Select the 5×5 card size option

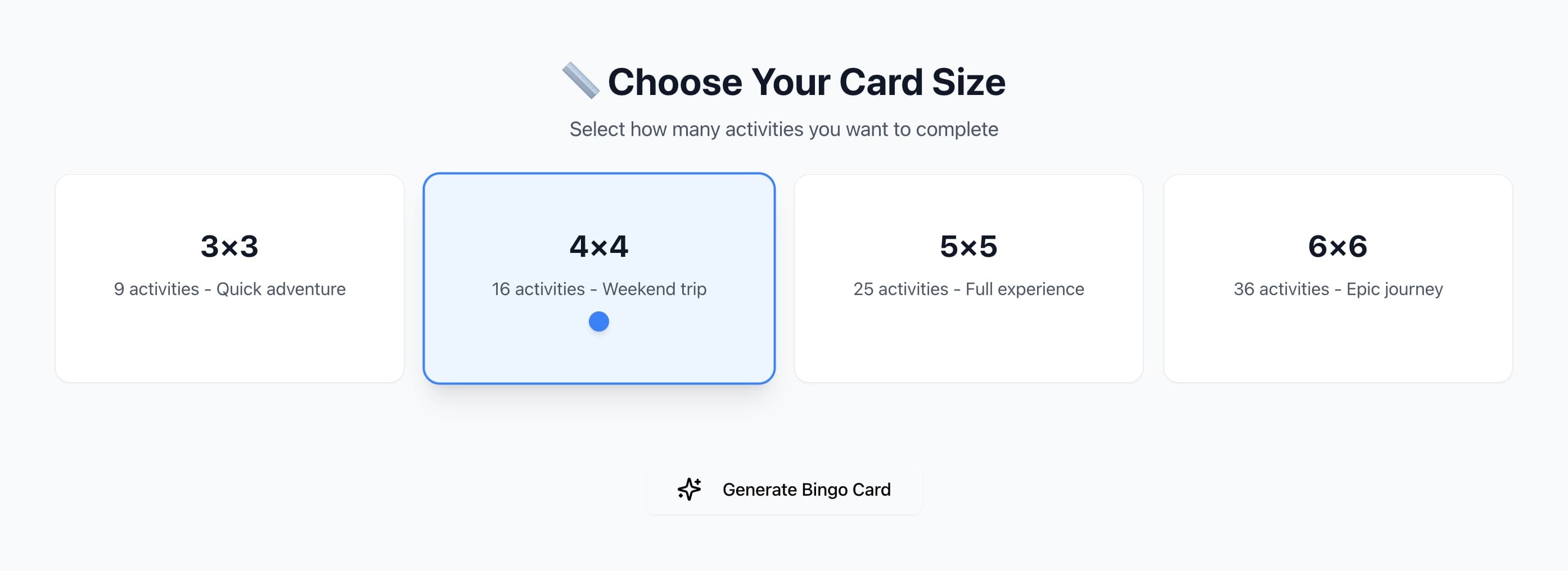(x=969, y=278)
